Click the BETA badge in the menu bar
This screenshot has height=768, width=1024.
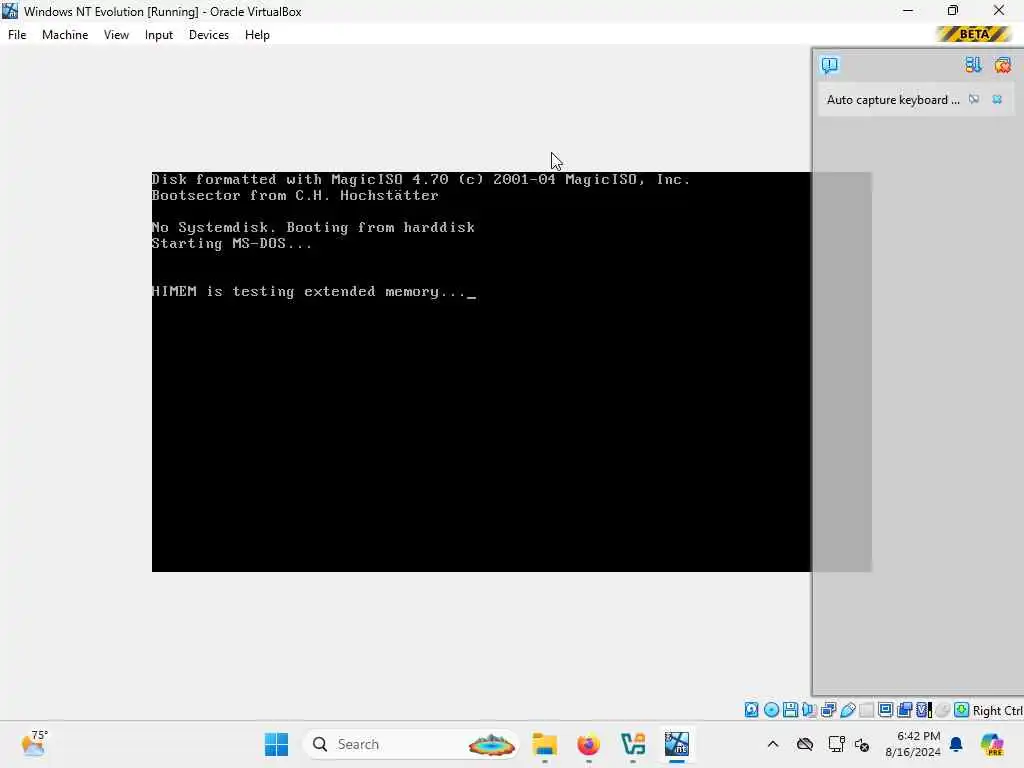click(x=974, y=34)
